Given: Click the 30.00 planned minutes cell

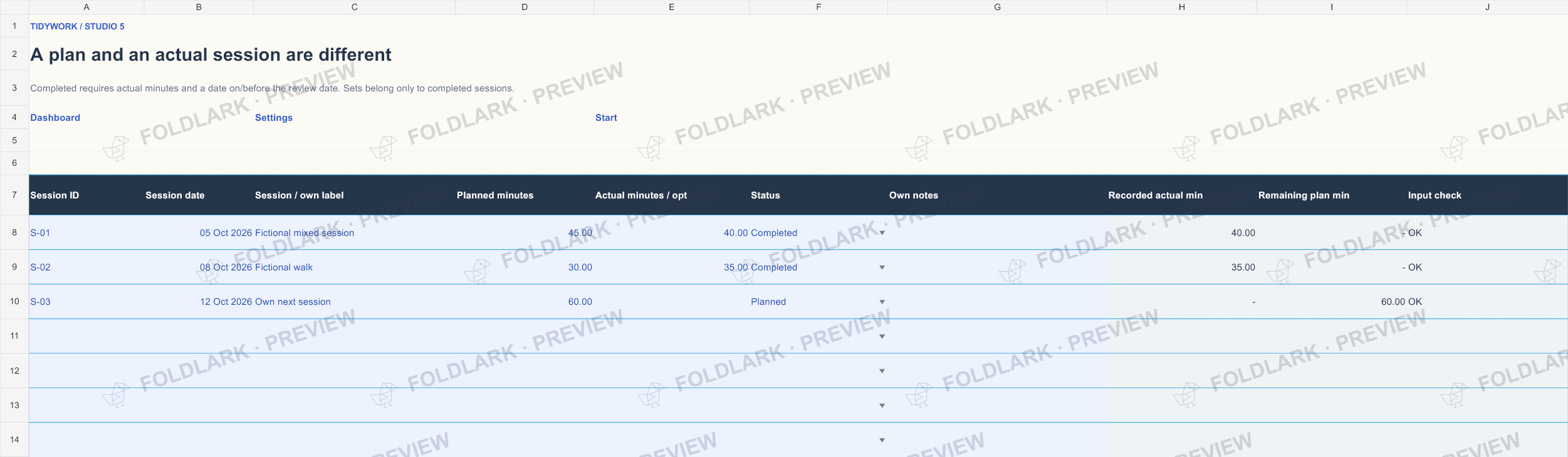Looking at the screenshot, I should coord(525,267).
